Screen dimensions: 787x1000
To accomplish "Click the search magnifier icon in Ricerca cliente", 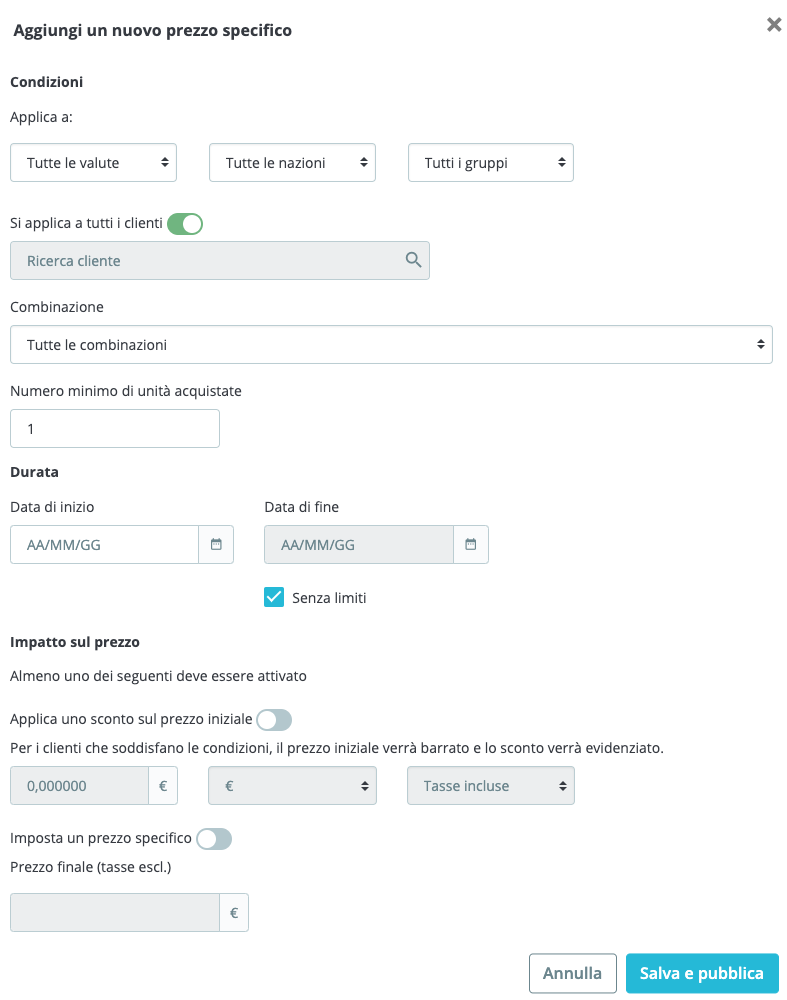I will coord(413,260).
